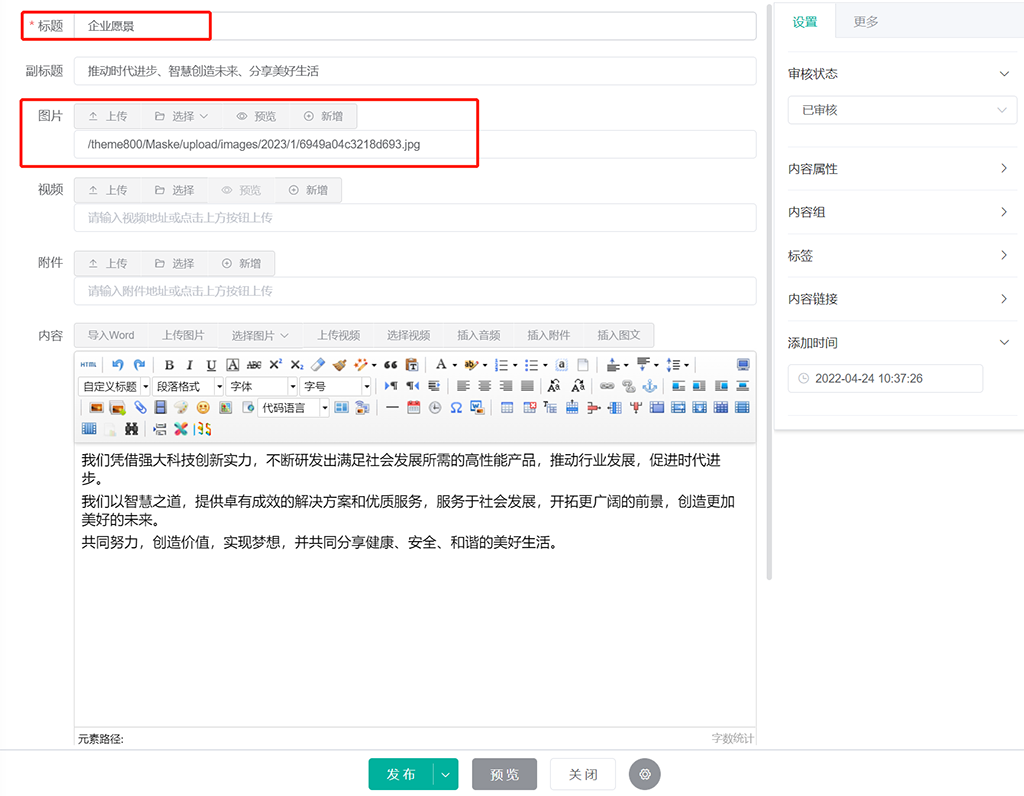Insert an emoticon via smiley icon
1024x796 pixels.
(203, 408)
